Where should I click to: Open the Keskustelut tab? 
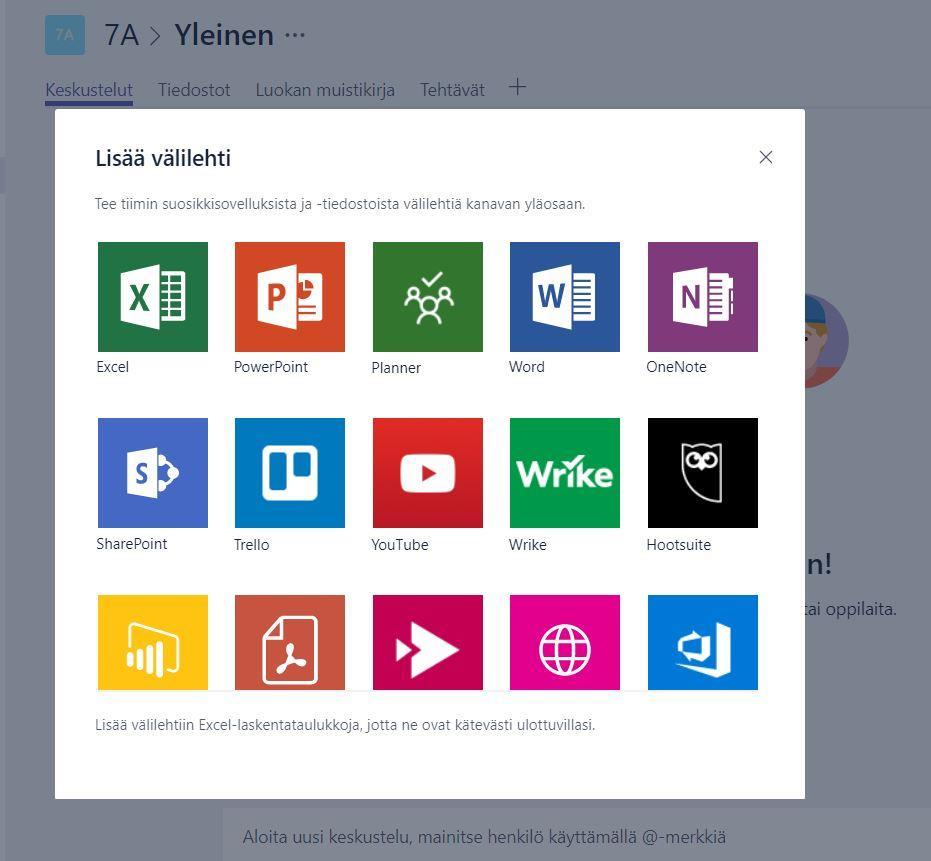coord(89,90)
